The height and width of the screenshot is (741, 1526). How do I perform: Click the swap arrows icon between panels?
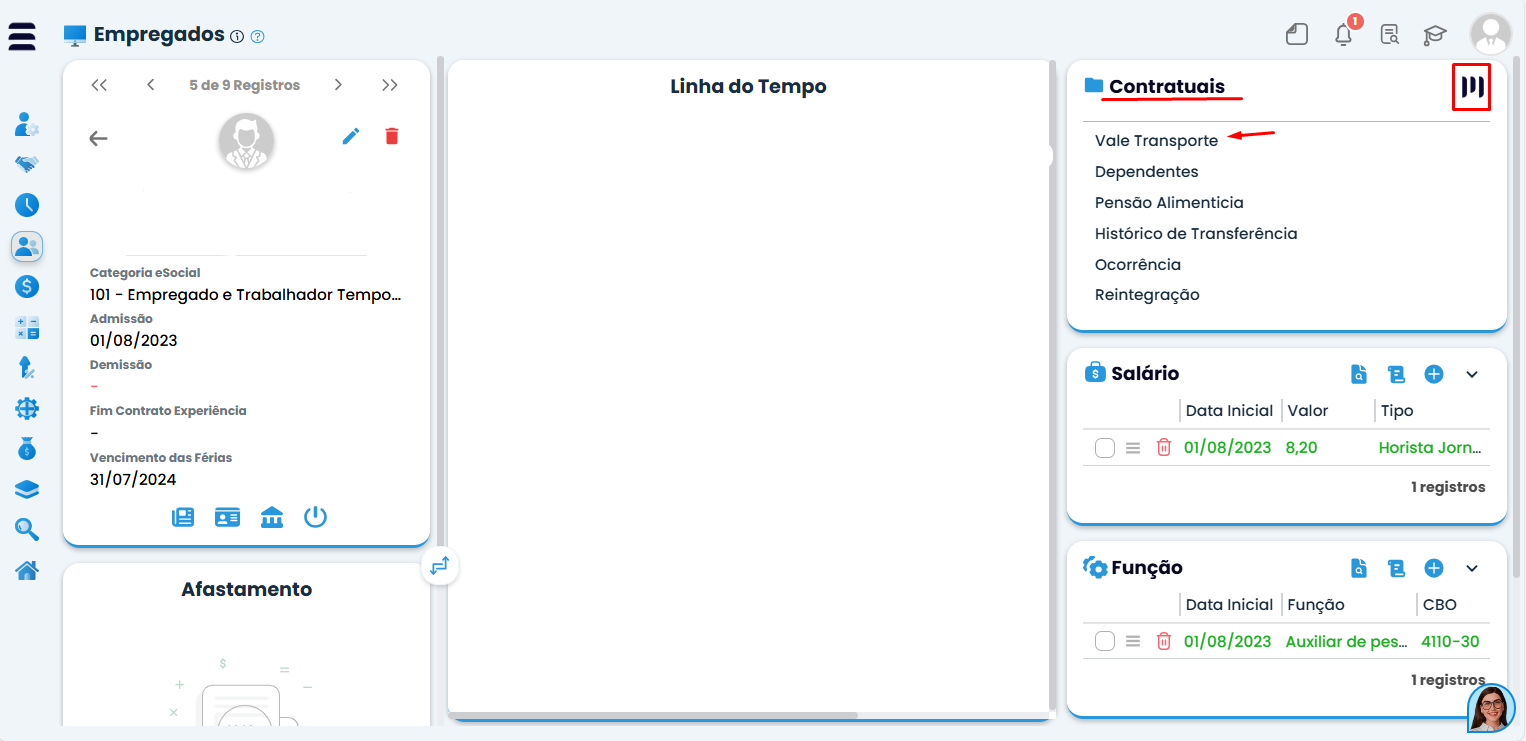tap(440, 566)
